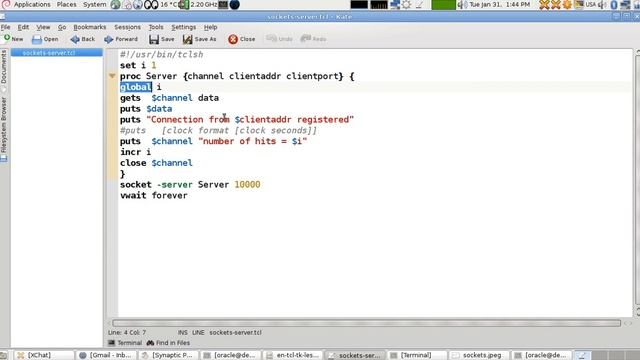
Task: Click the gets $channel data line
Action: coord(169,98)
